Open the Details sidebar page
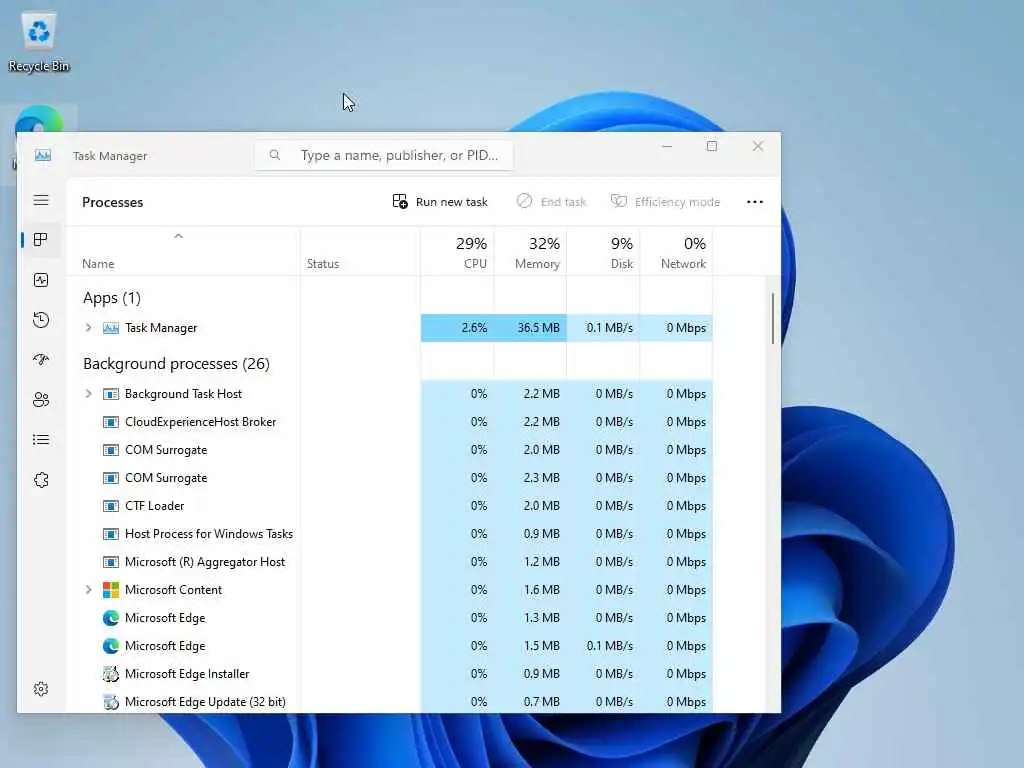 click(x=40, y=440)
